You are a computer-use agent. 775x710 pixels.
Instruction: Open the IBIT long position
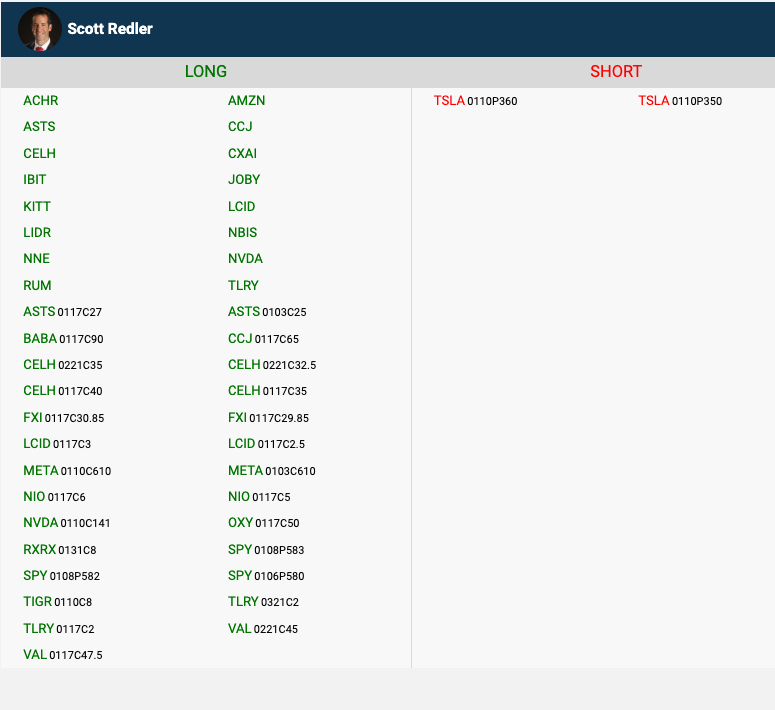[35, 180]
